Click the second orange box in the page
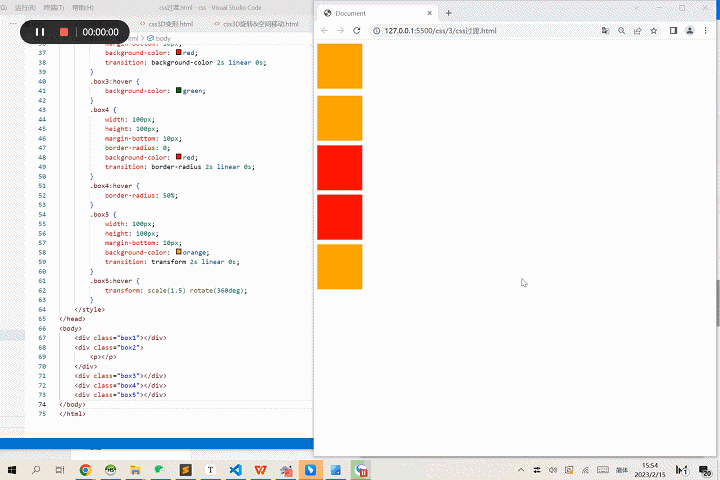 339,118
